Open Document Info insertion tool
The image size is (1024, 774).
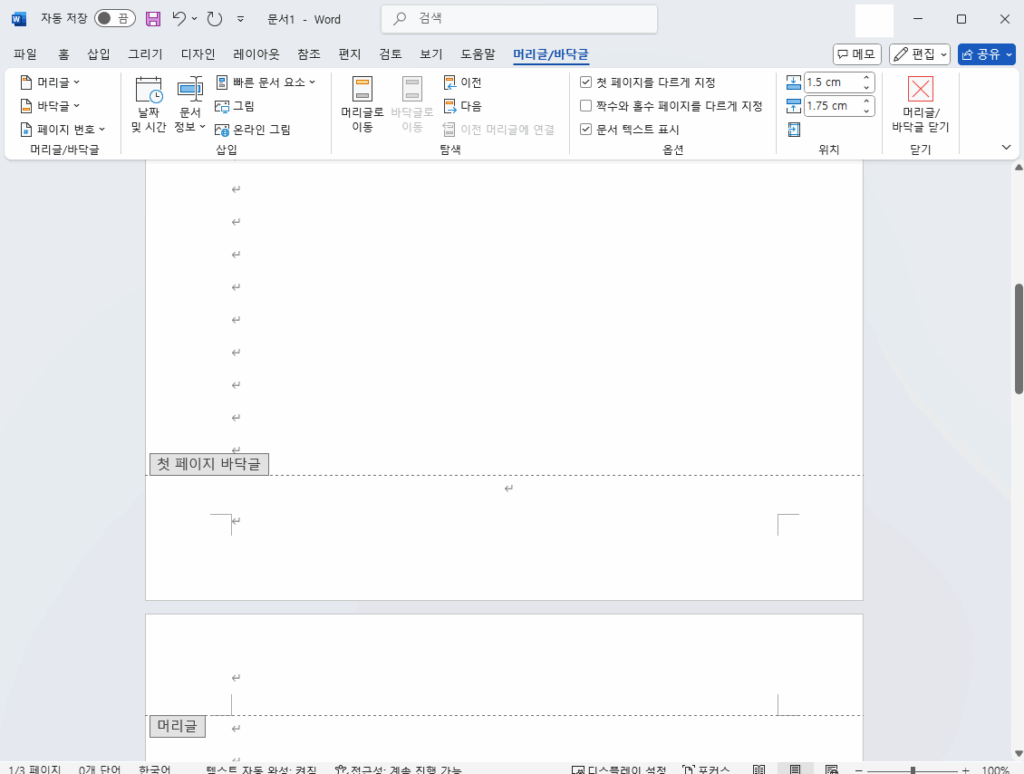point(190,105)
